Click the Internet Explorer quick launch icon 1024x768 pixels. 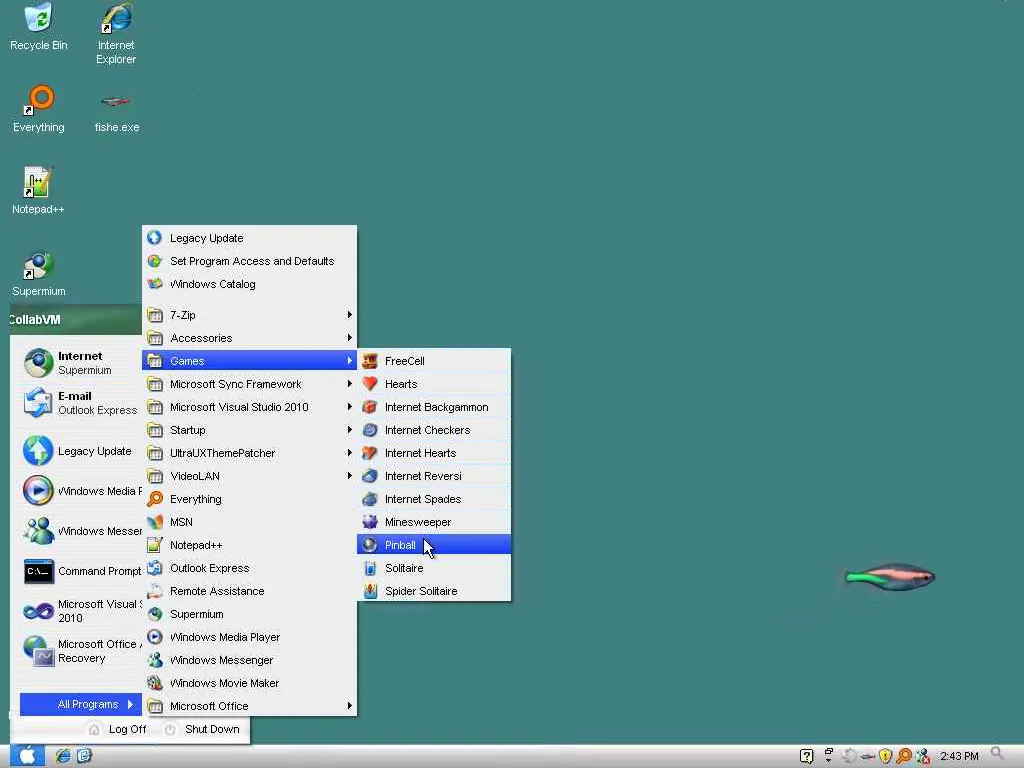63,756
